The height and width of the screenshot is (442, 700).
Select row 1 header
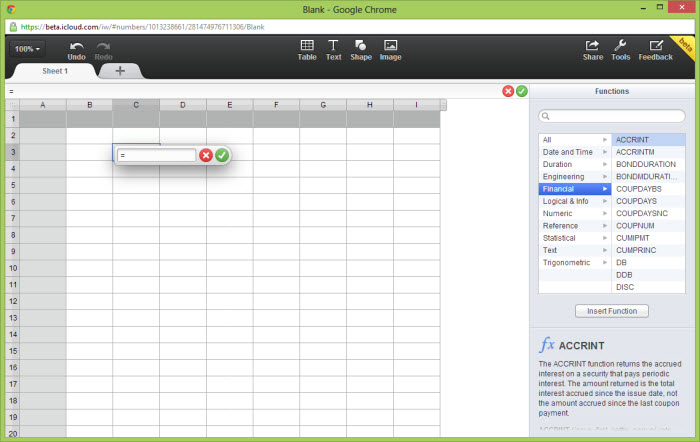[x=12, y=119]
